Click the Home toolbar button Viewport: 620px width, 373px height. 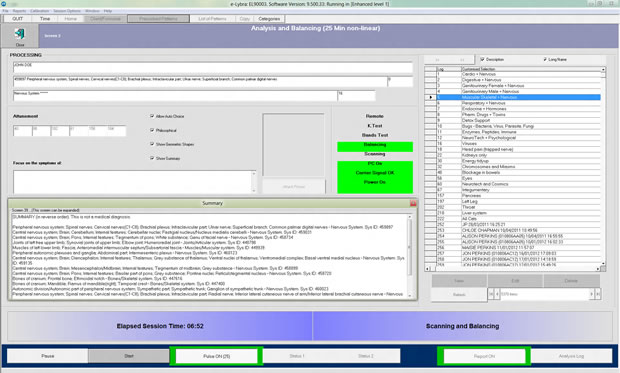[70, 19]
